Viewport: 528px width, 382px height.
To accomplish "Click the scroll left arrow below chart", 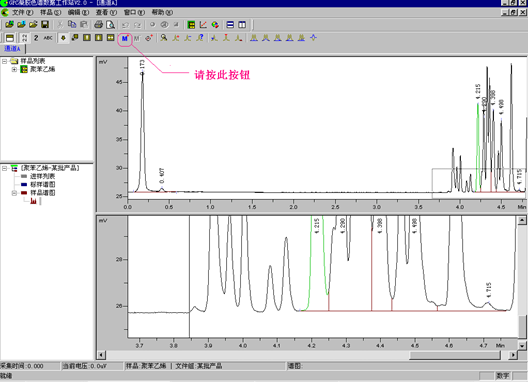I will pyautogui.click(x=101, y=355).
